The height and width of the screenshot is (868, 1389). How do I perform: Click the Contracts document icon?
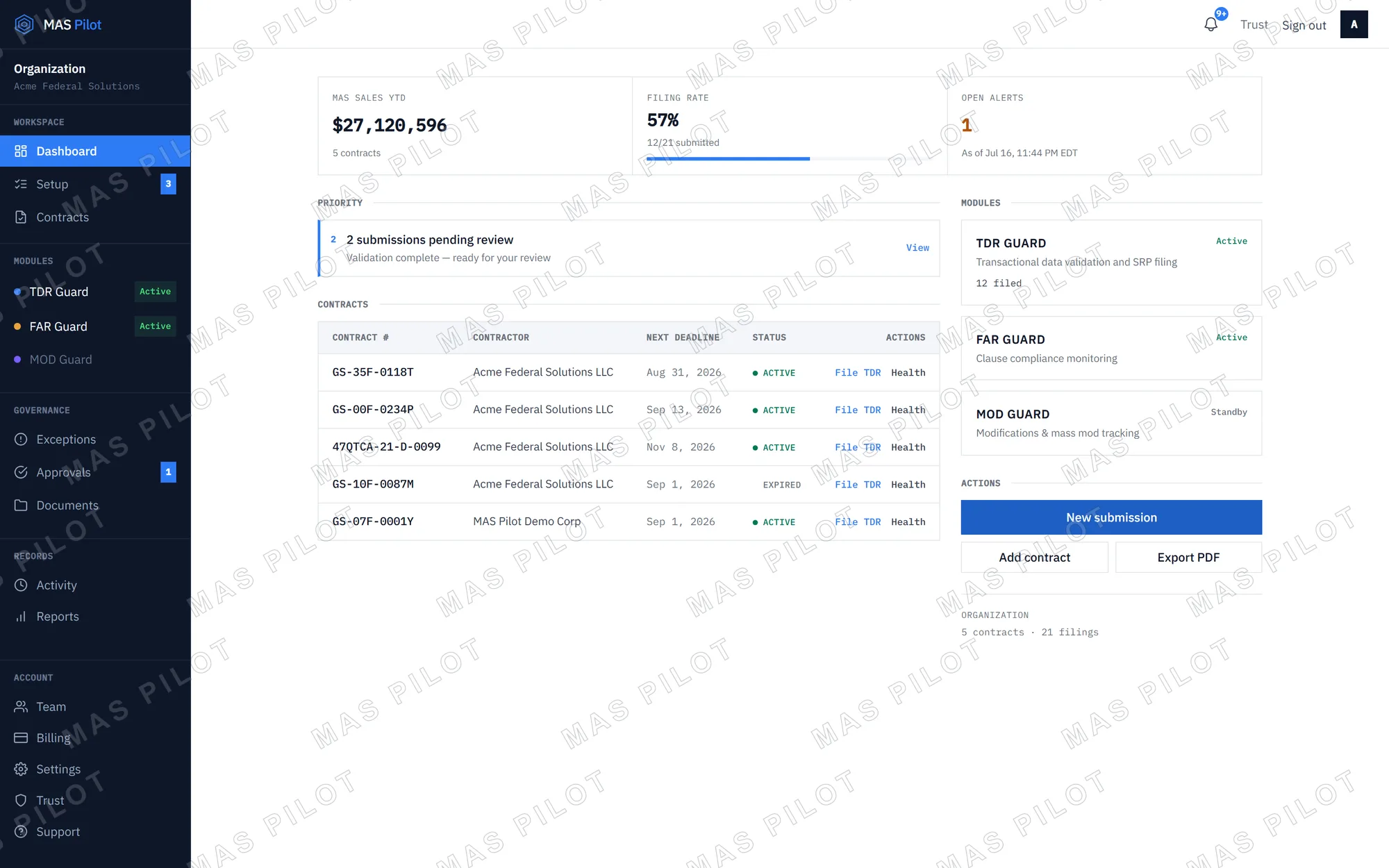pyautogui.click(x=21, y=217)
